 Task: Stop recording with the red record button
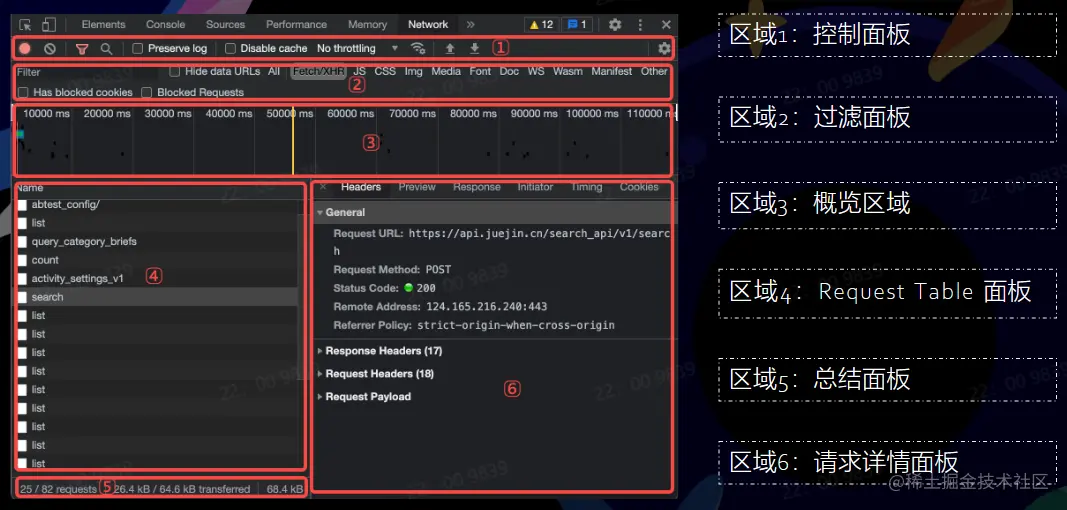click(25, 48)
